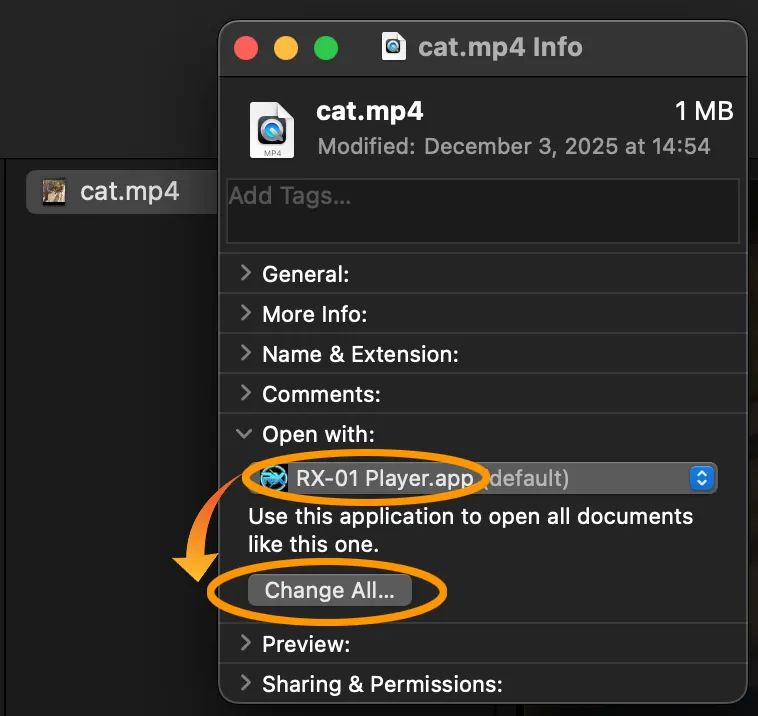Image resolution: width=758 pixels, height=716 pixels.
Task: Select the cat.mp4 thumbnail in Finder list
Action: (x=54, y=191)
